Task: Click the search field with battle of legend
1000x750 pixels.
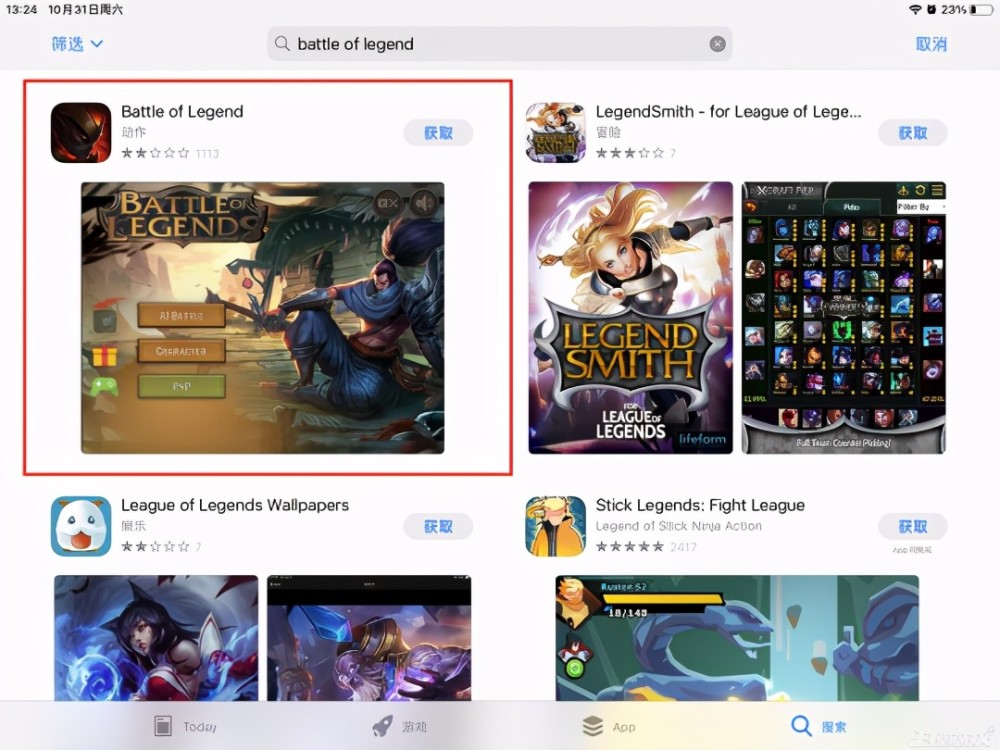Action: pos(499,43)
